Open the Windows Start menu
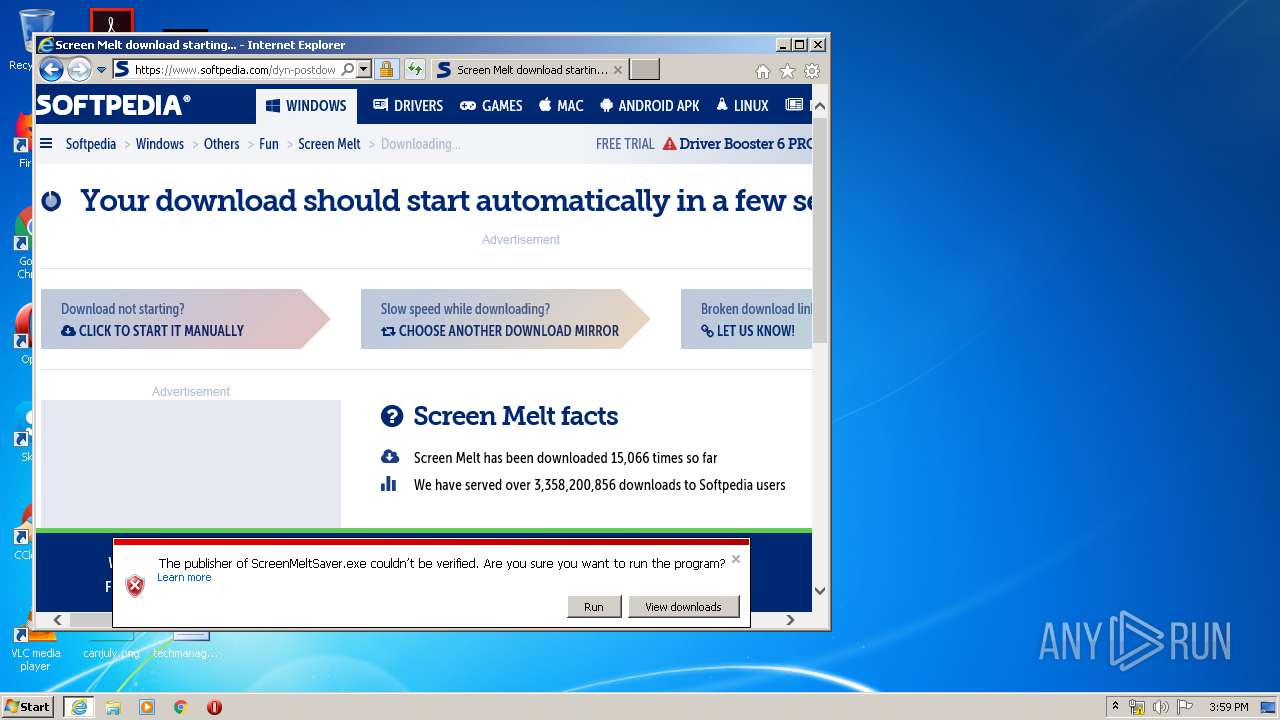The width and height of the screenshot is (1280, 720). pos(28,706)
